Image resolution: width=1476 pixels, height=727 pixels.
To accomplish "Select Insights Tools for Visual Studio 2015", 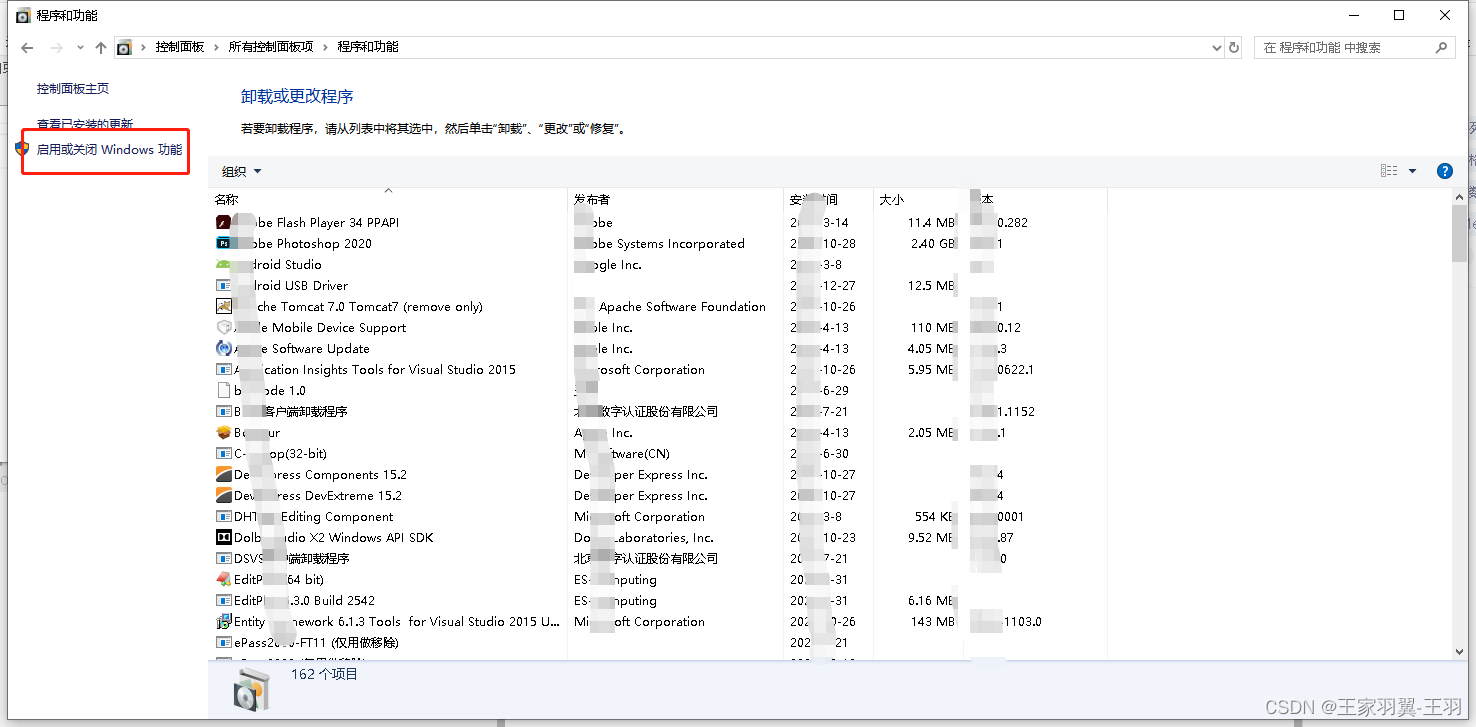I will tap(375, 370).
